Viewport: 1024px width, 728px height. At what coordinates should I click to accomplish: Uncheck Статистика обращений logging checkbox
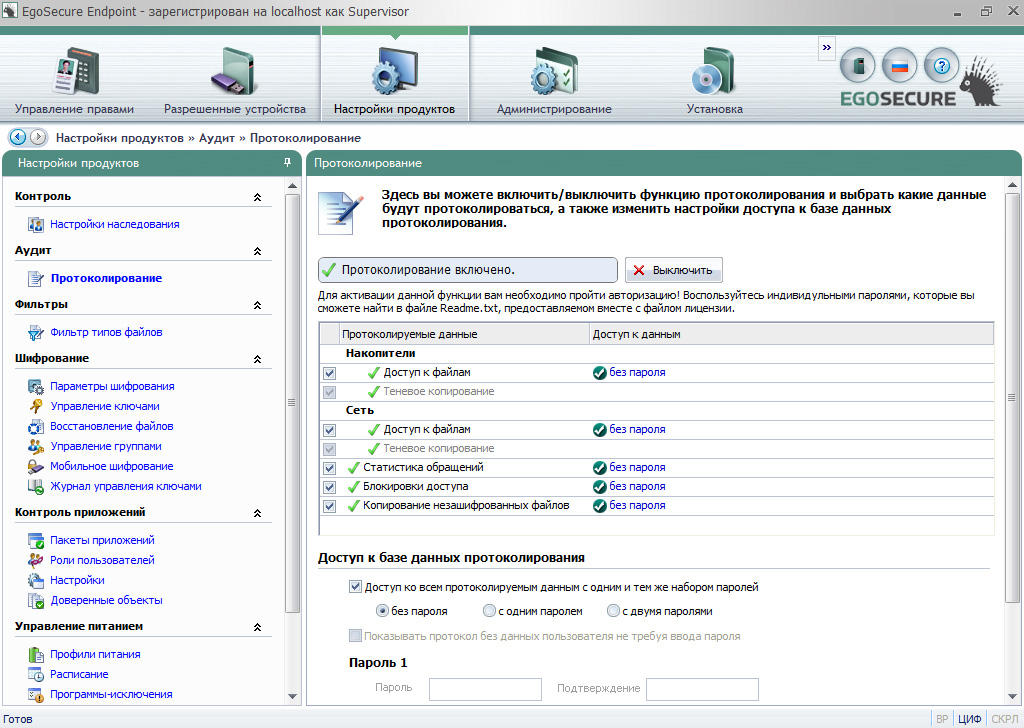click(x=329, y=467)
